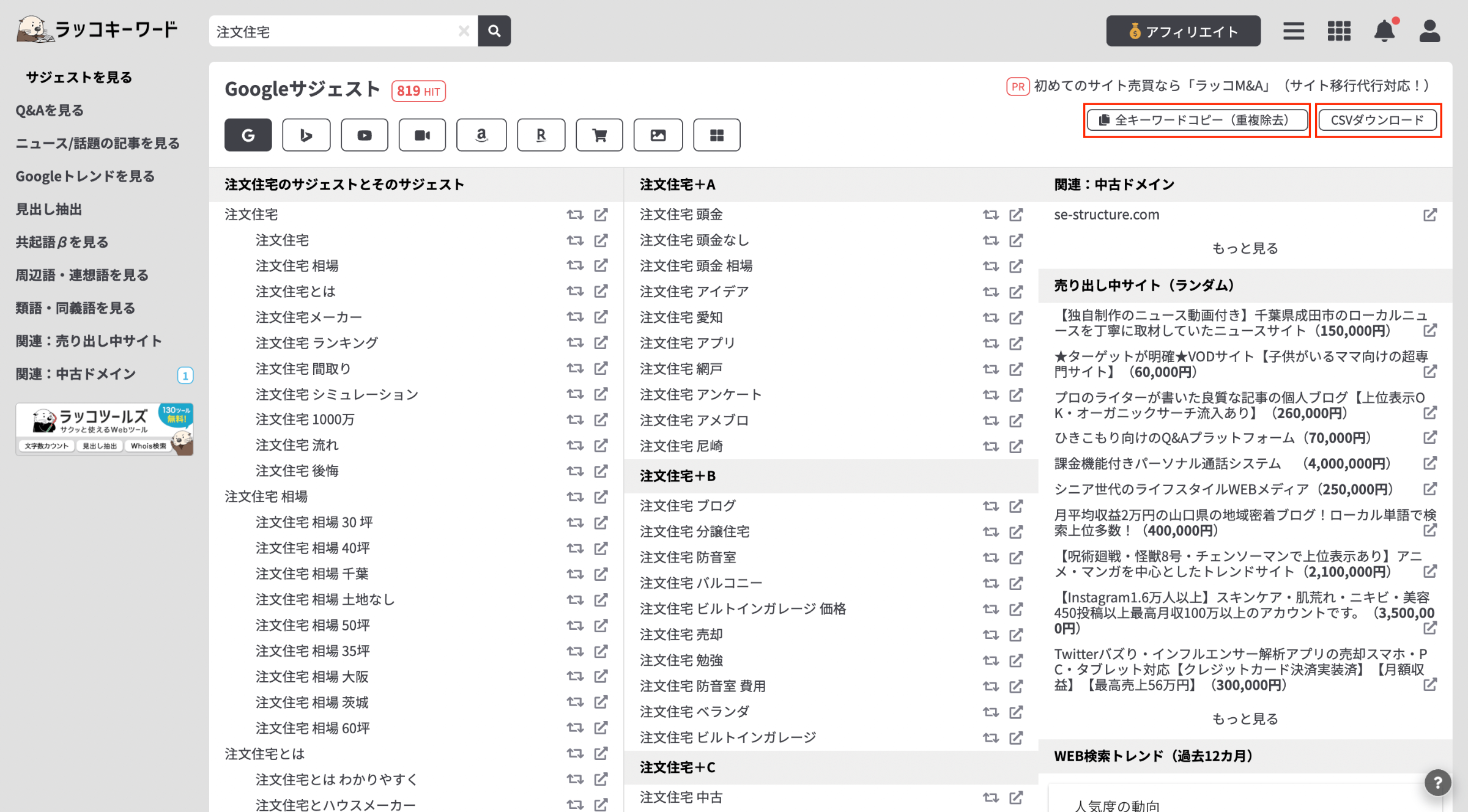This screenshot has height=812, width=1468.
Task: Re-search icon for 注文住宅 ブログ
Action: coord(991,506)
